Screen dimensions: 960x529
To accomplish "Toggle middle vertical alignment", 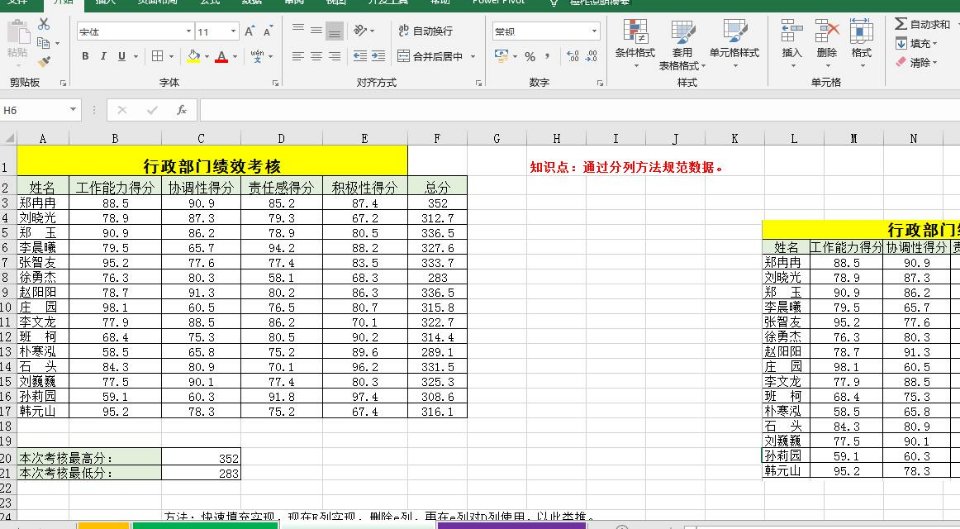I will [x=317, y=30].
